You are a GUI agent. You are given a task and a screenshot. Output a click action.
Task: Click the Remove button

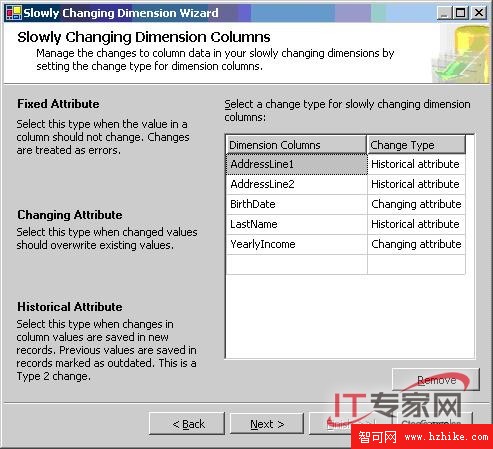436,379
